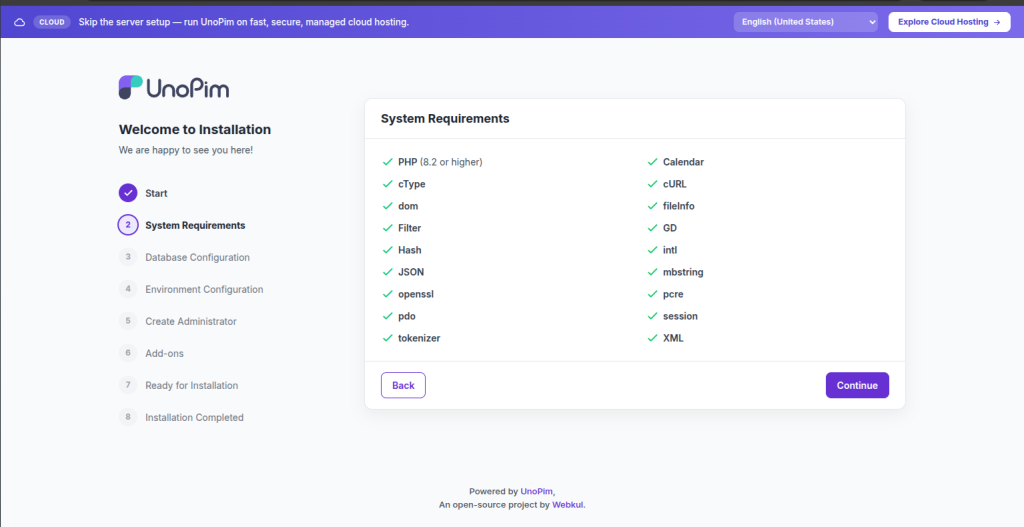Select the Ready for Installation step
The image size is (1024, 527).
point(191,385)
